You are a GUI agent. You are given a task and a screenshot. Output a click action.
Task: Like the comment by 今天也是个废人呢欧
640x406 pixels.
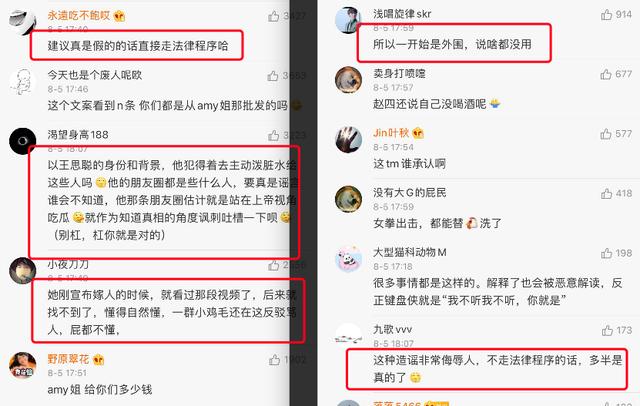[x=273, y=75]
